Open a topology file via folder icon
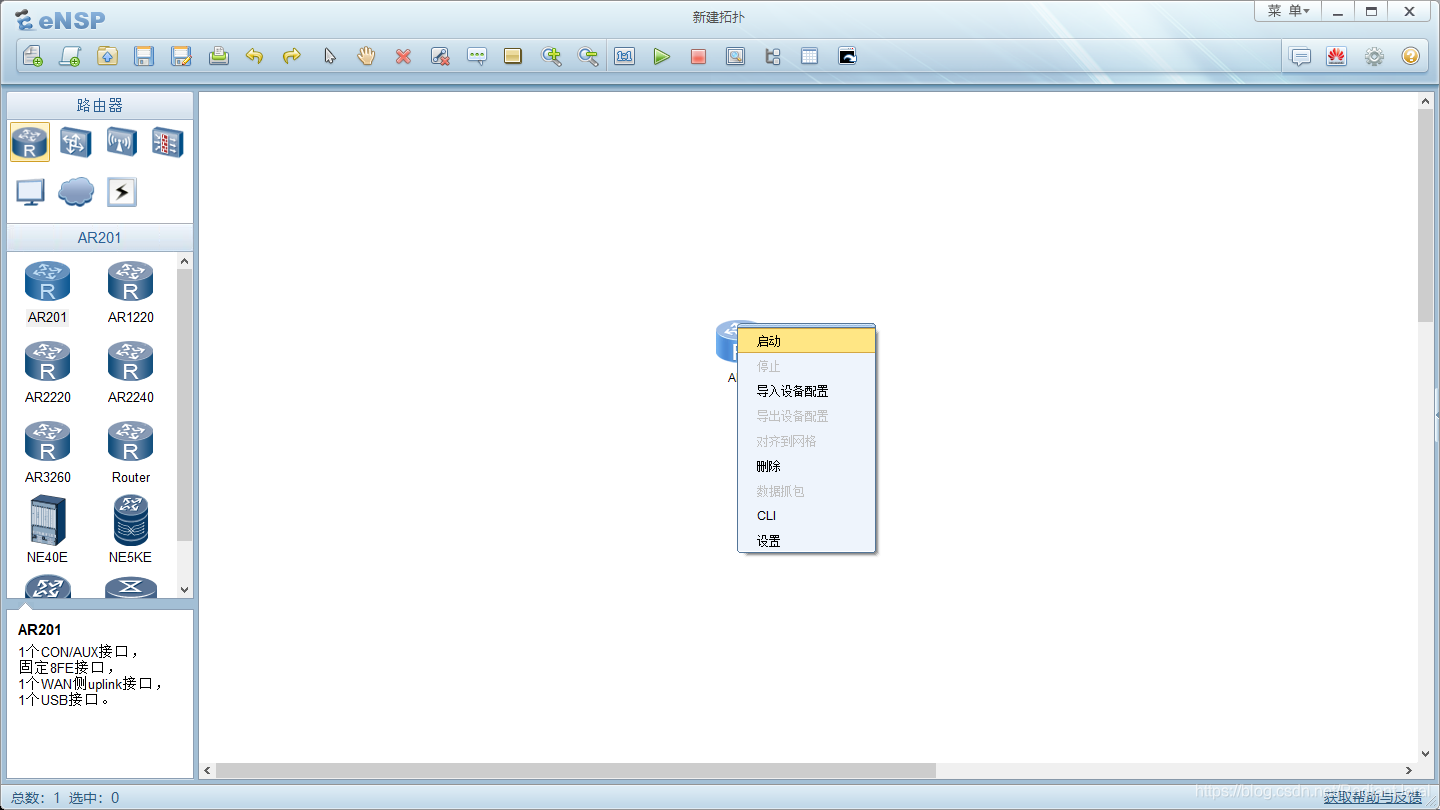The image size is (1440, 810). 107,56
